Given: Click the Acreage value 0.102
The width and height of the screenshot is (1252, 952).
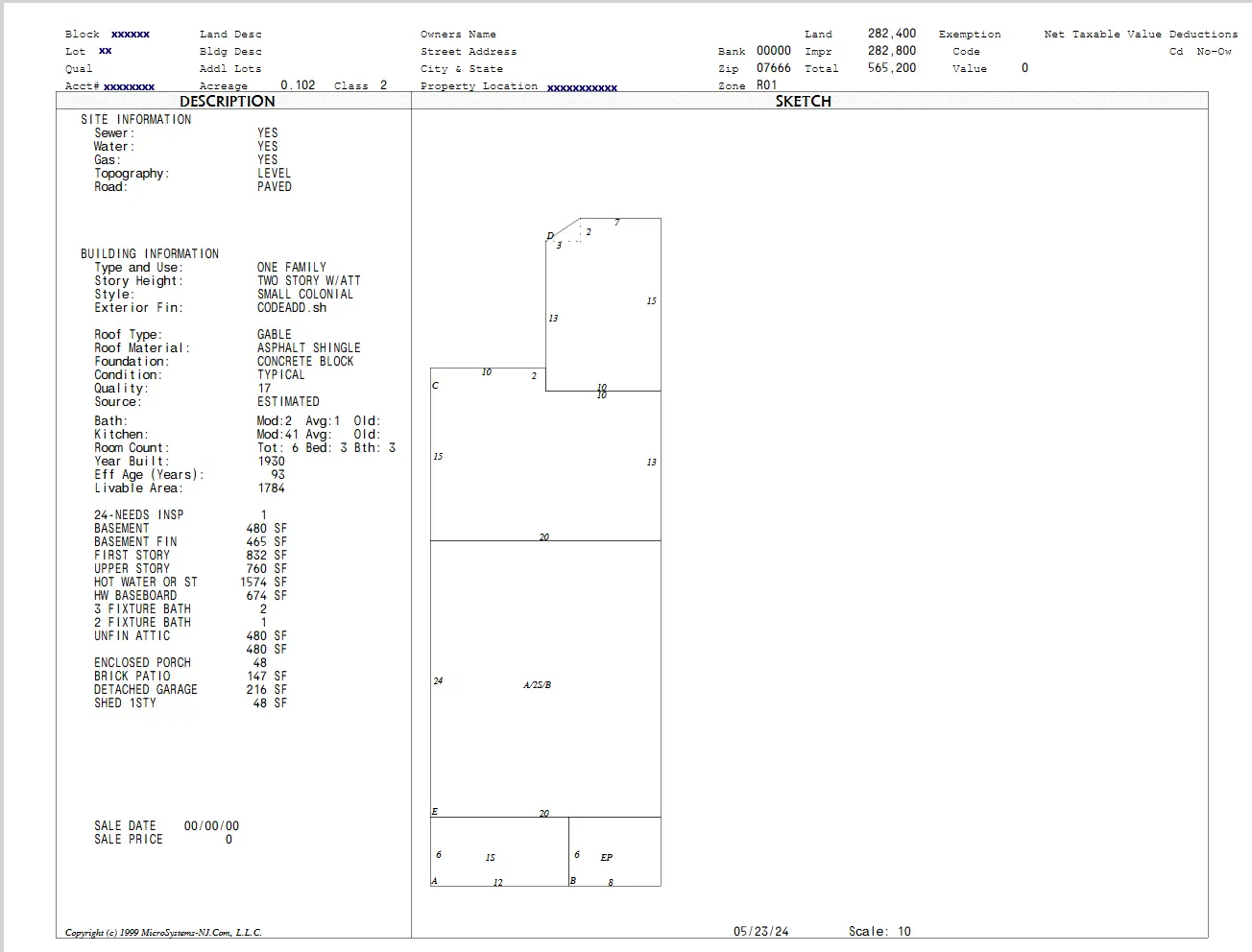Looking at the screenshot, I should [298, 85].
